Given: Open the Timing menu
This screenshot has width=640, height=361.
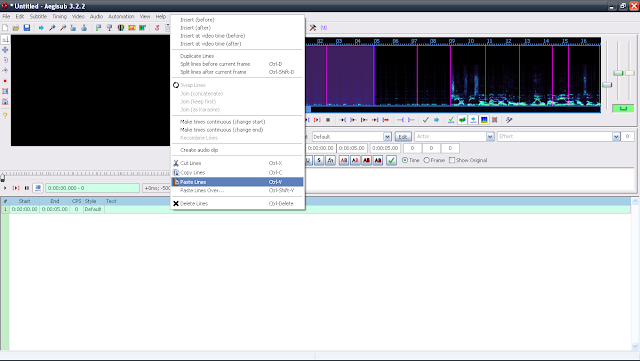Looking at the screenshot, I should [59, 17].
